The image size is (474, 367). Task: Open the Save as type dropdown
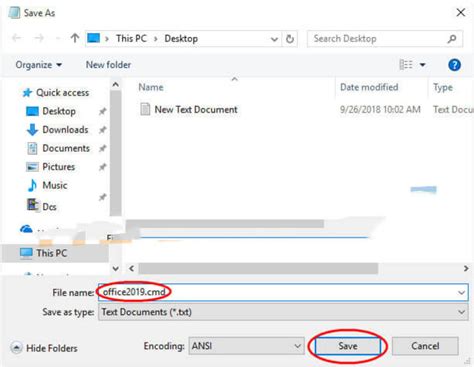283,312
